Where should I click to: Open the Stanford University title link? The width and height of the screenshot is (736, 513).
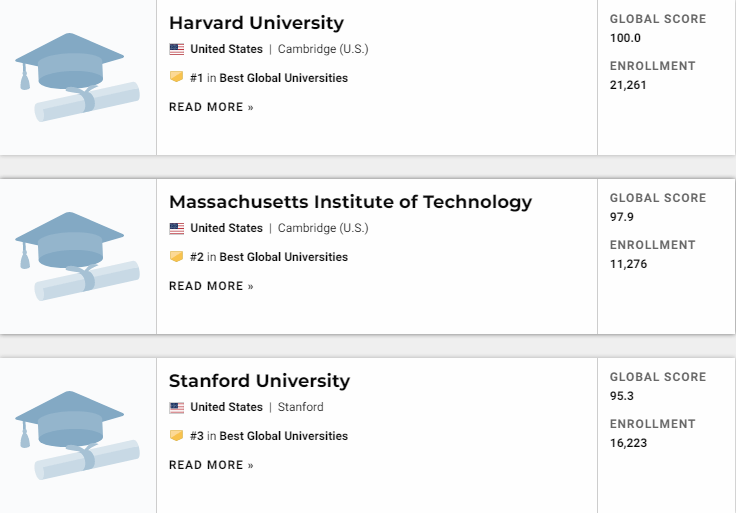coord(259,381)
